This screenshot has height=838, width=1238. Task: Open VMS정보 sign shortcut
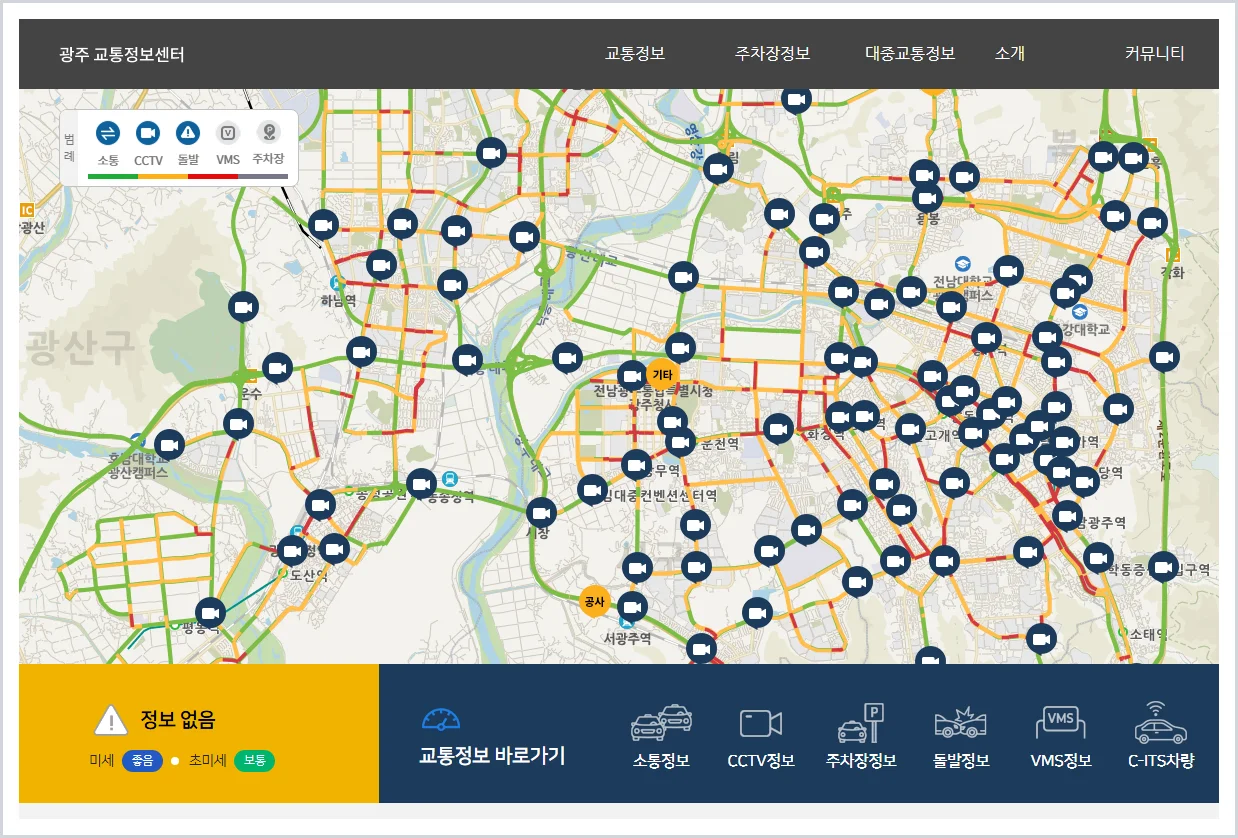point(1061,737)
